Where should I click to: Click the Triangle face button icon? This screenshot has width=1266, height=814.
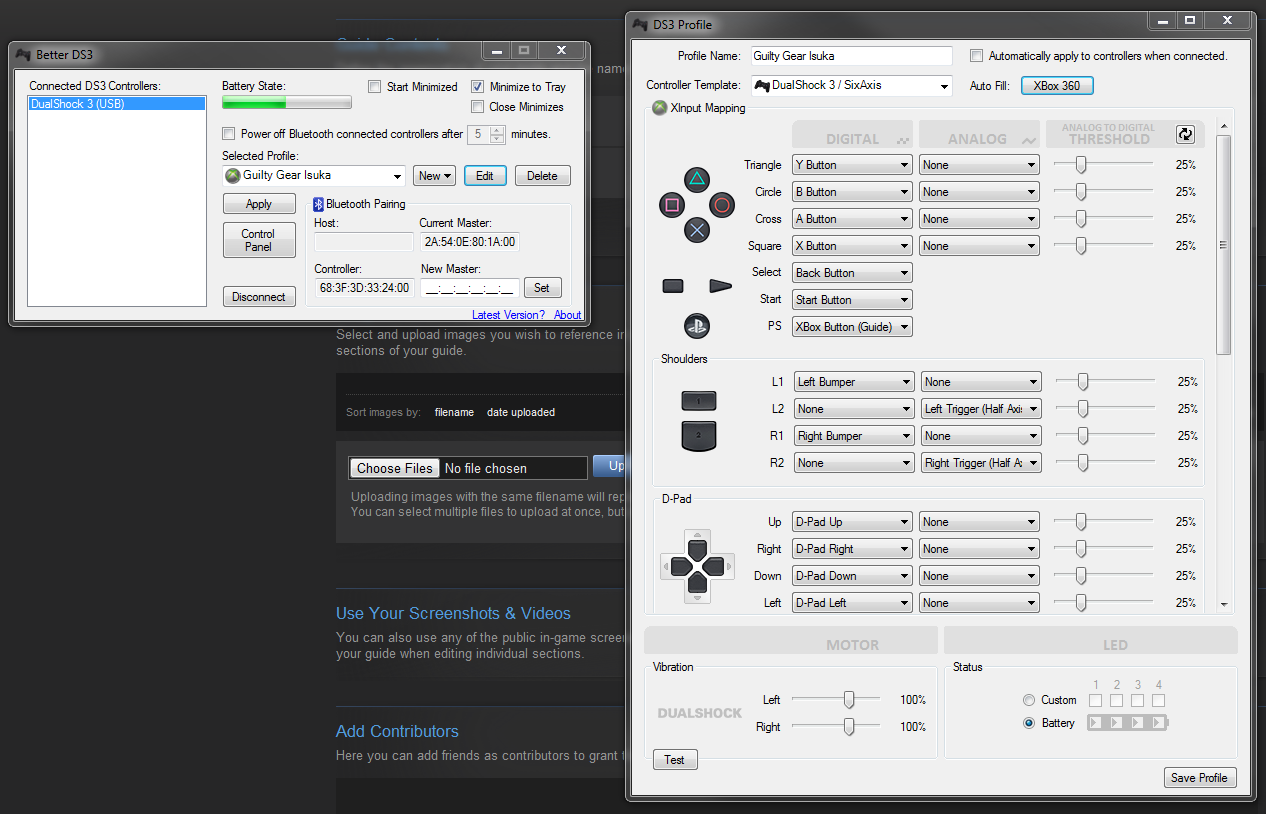tap(697, 181)
